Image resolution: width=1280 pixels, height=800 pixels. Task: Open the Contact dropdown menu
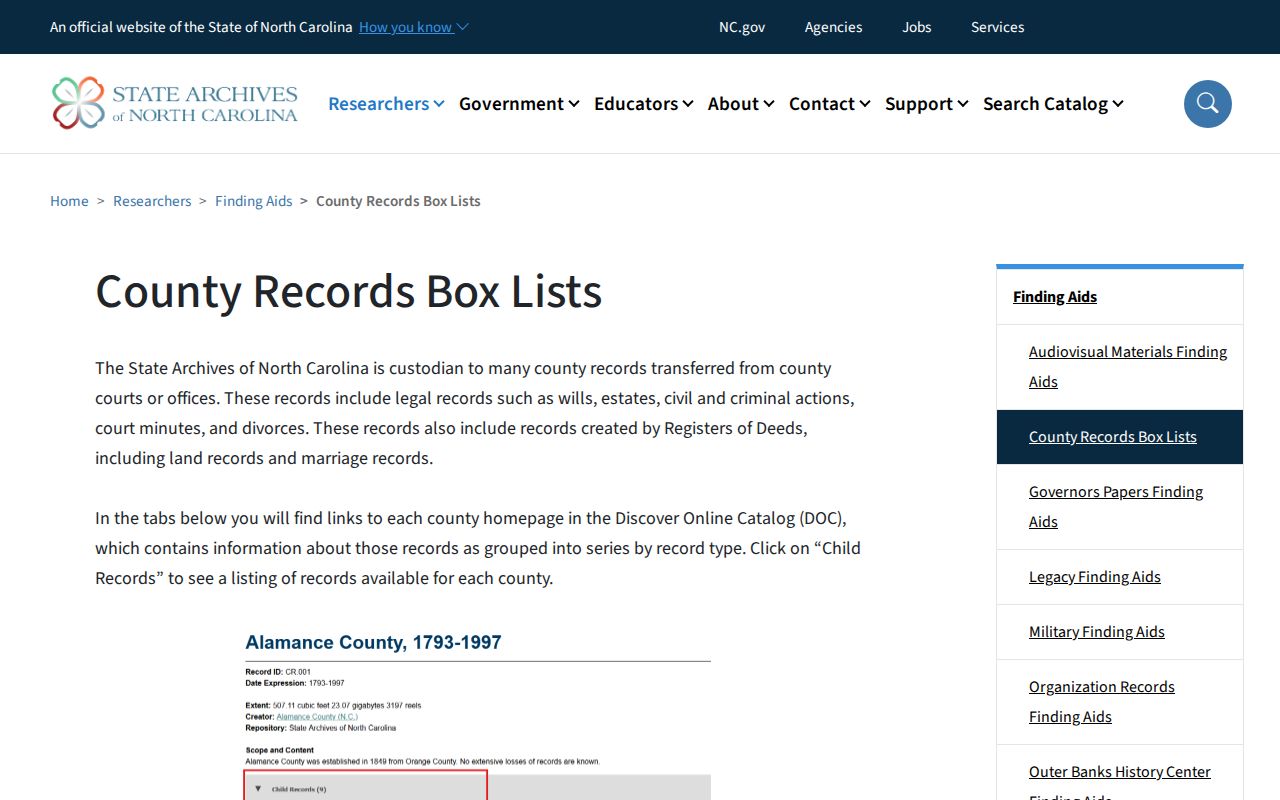point(829,104)
